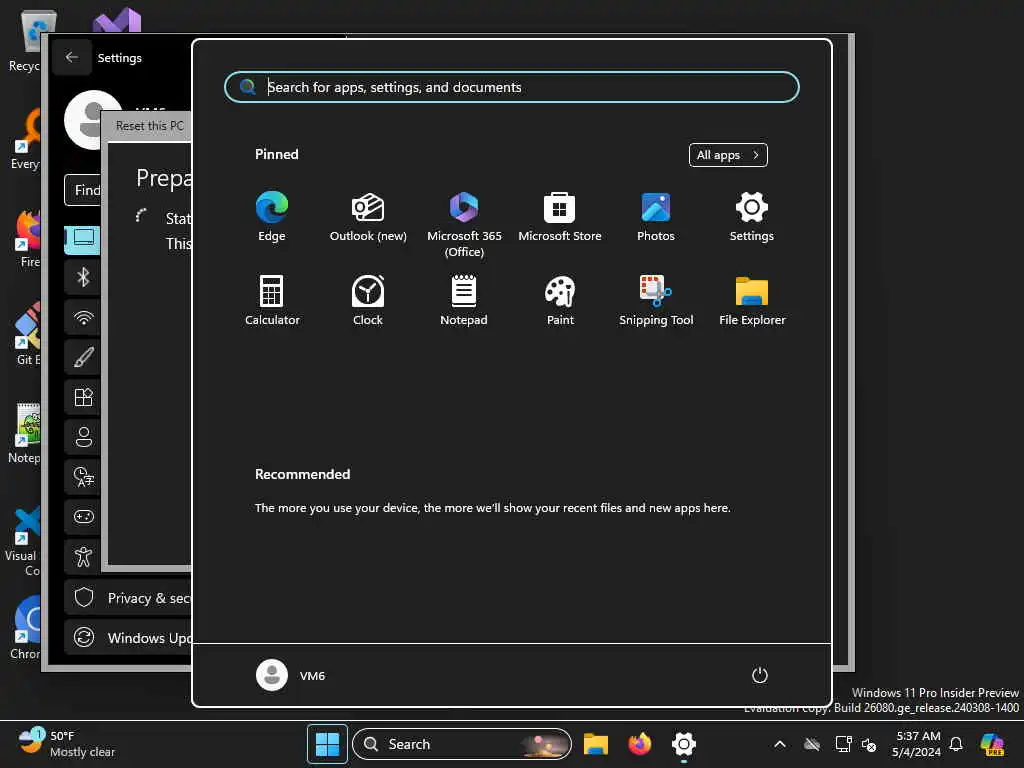Click the taskbar Search box
This screenshot has height=768, width=1024.
tap(462, 744)
